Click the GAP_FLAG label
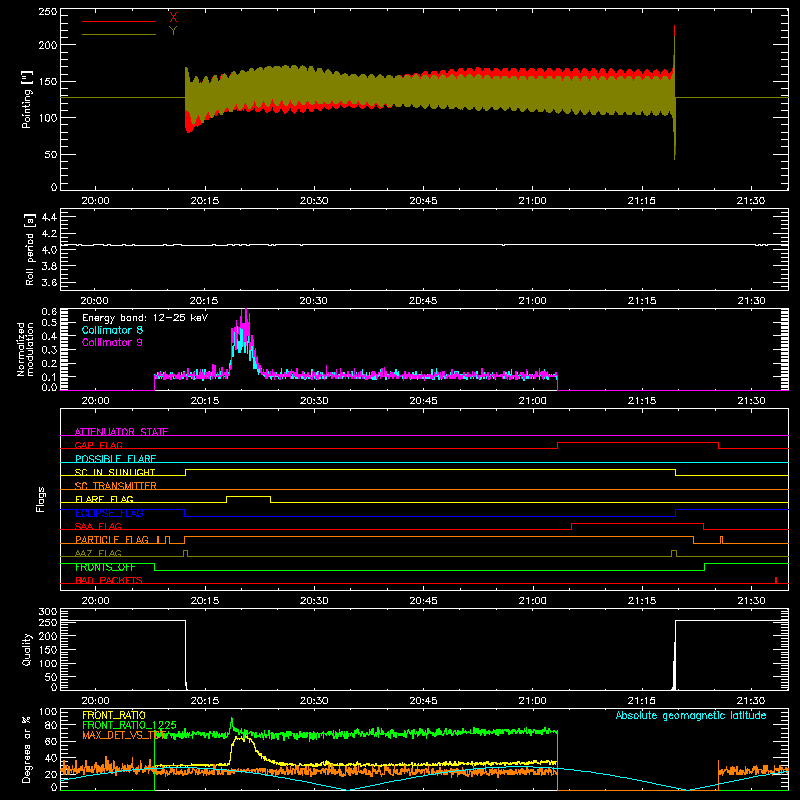800x800 pixels. pos(98,445)
